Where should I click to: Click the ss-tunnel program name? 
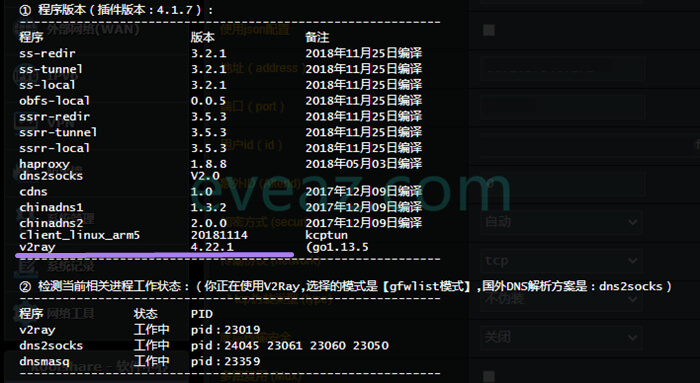tap(50, 69)
